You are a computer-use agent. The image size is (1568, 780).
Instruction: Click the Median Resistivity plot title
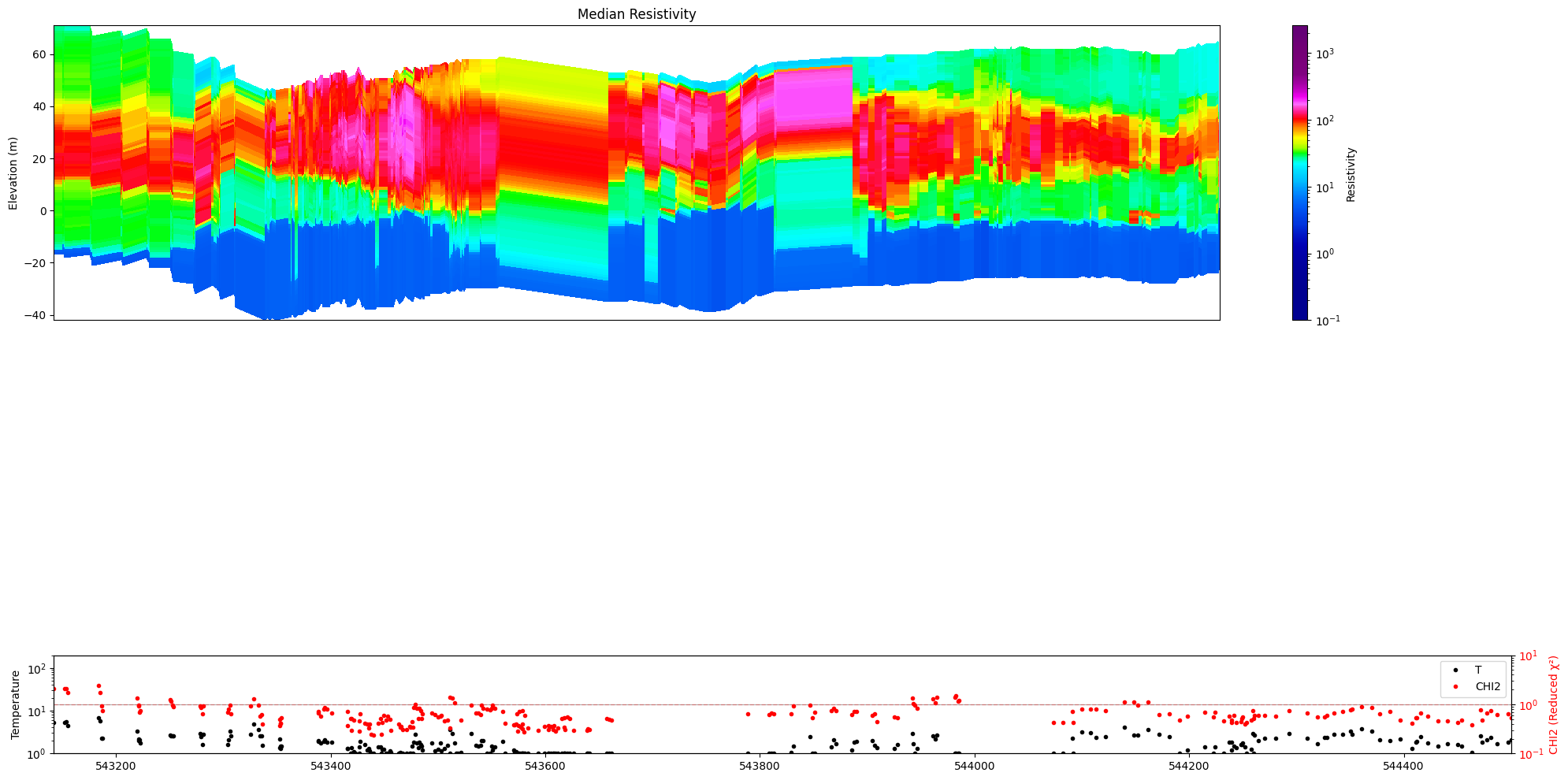click(x=637, y=14)
